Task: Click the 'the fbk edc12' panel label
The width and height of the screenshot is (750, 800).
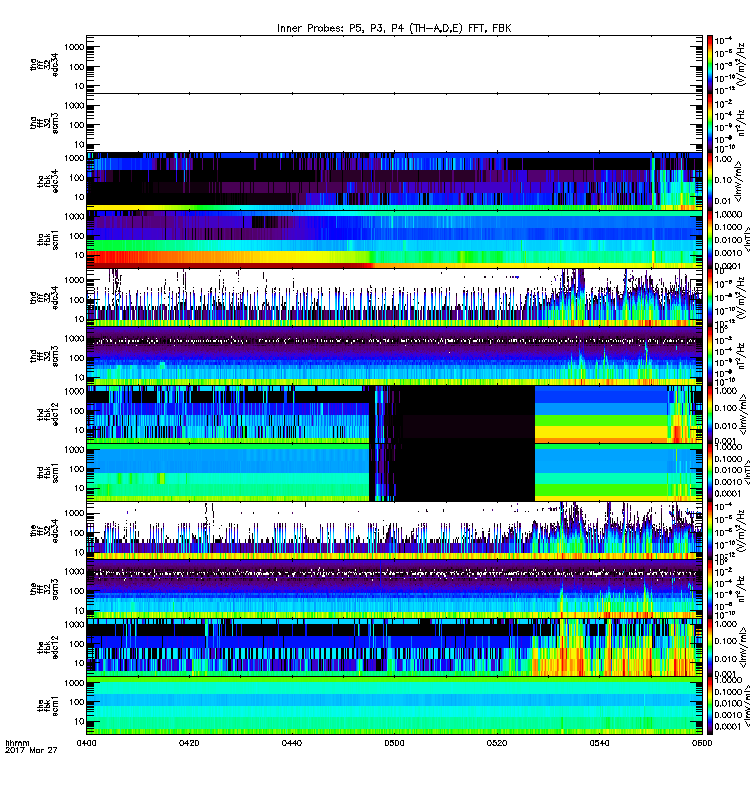Action: tap(47, 647)
